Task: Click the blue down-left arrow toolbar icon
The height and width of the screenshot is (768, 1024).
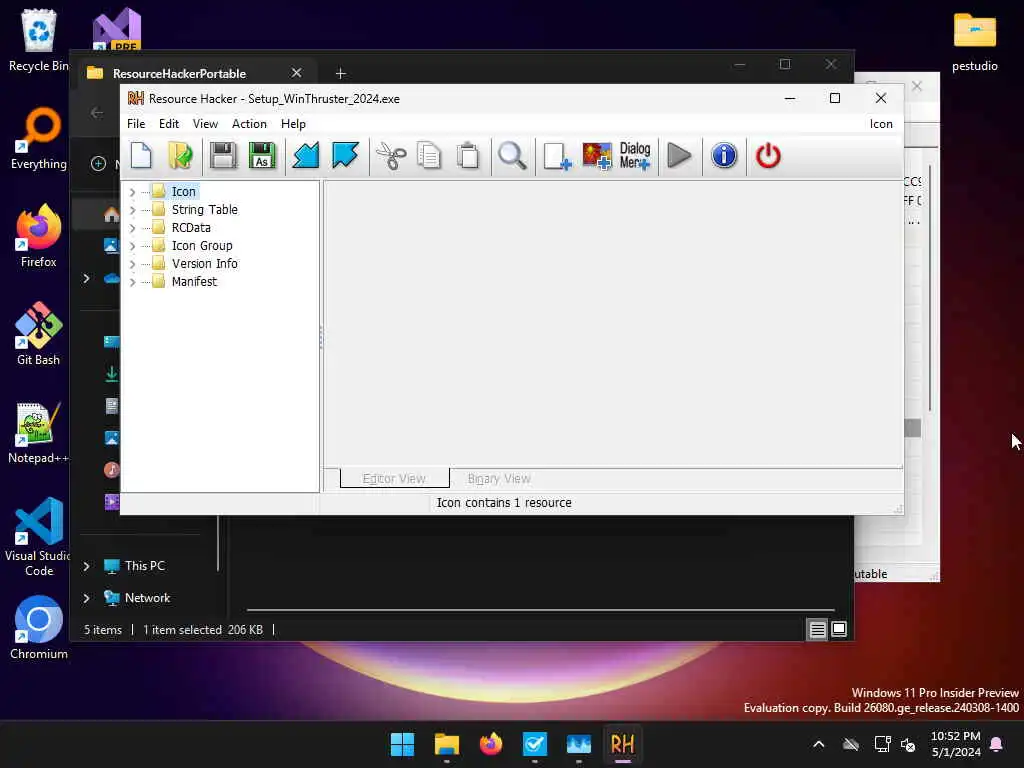Action: pyautogui.click(x=306, y=156)
